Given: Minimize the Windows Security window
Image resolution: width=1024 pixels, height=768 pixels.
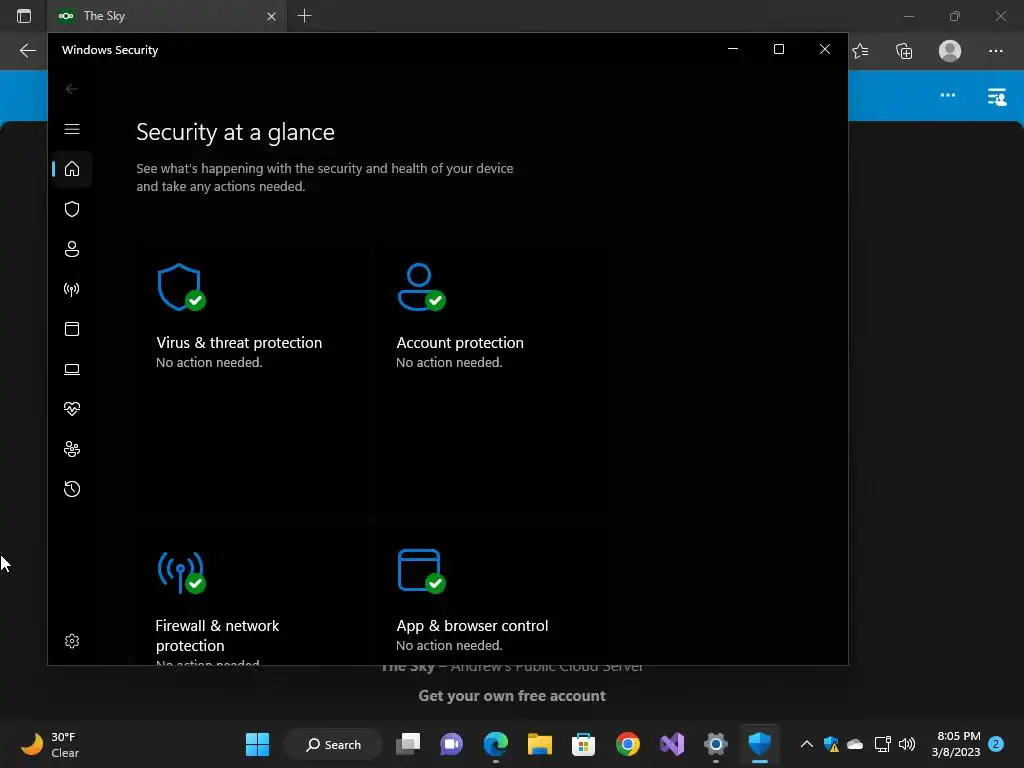Looking at the screenshot, I should pyautogui.click(x=733, y=49).
